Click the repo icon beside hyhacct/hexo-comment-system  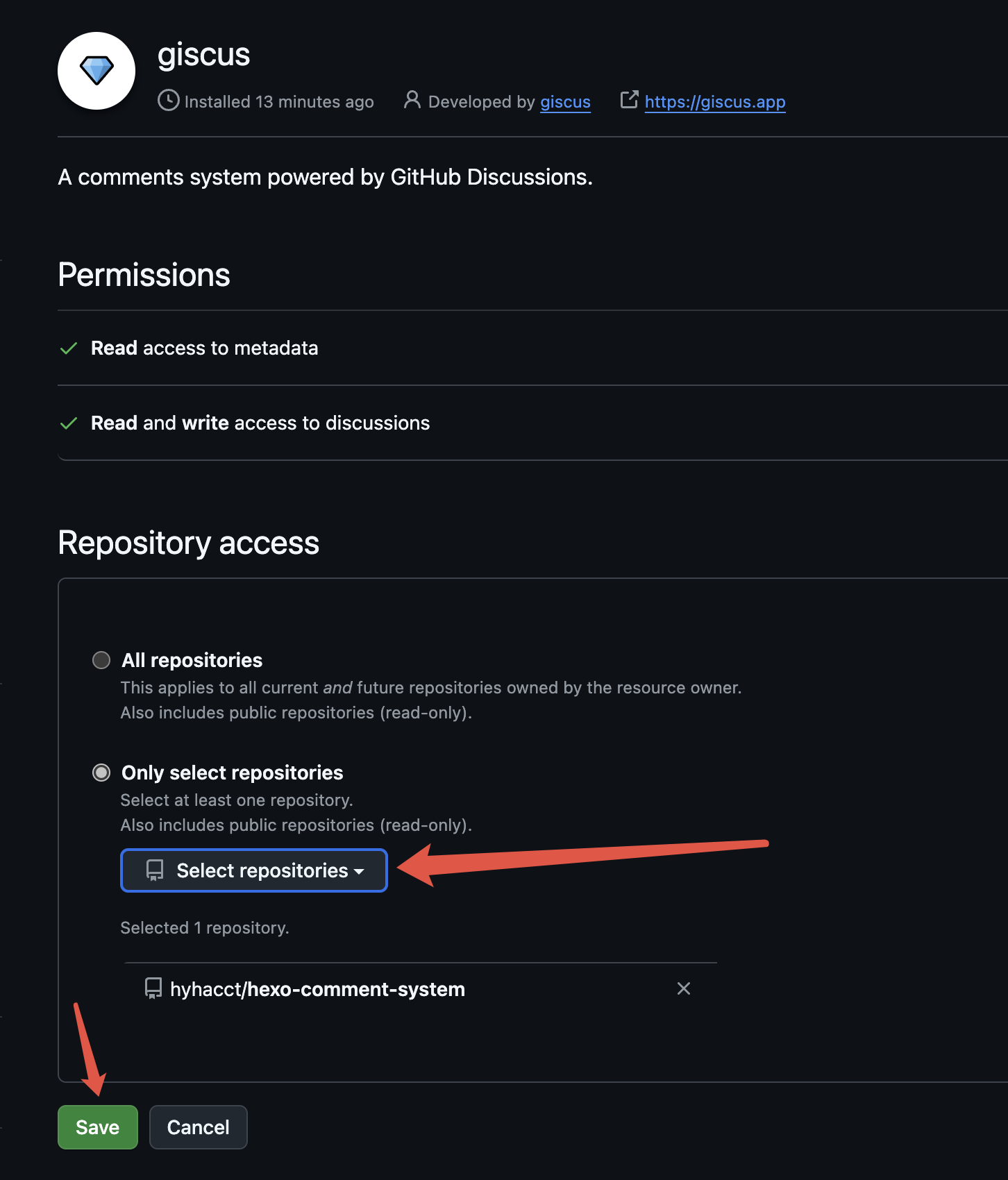[x=153, y=988]
